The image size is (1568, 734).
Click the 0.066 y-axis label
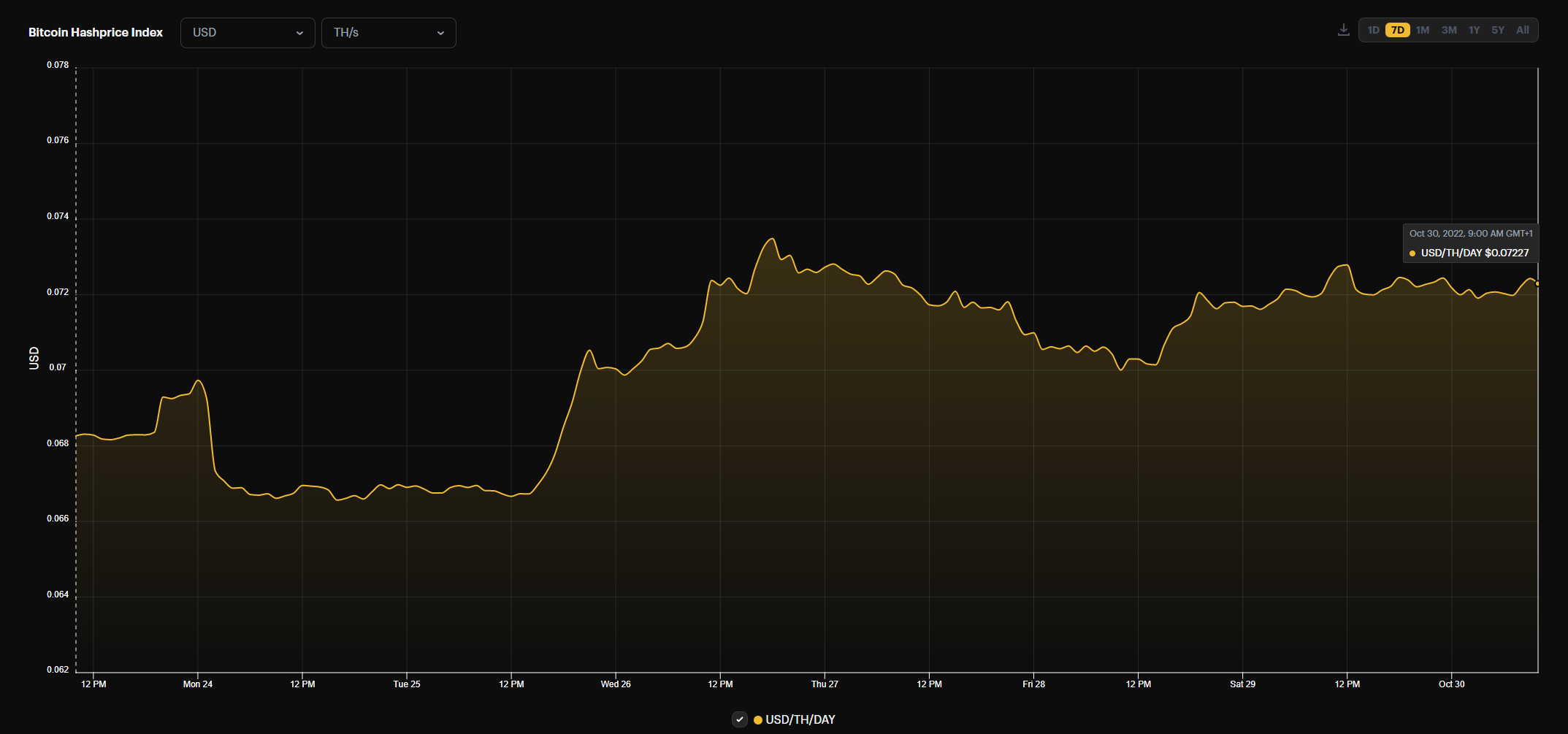pyautogui.click(x=58, y=519)
